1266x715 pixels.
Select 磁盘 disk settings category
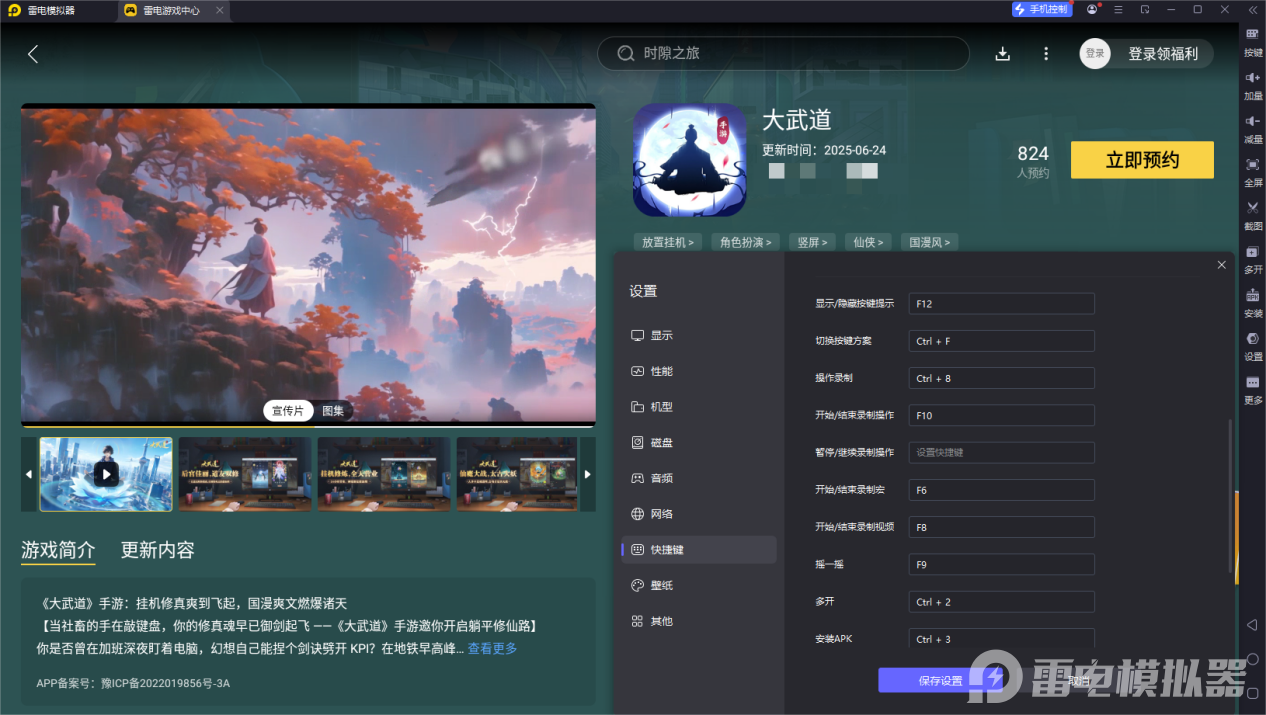(x=699, y=442)
